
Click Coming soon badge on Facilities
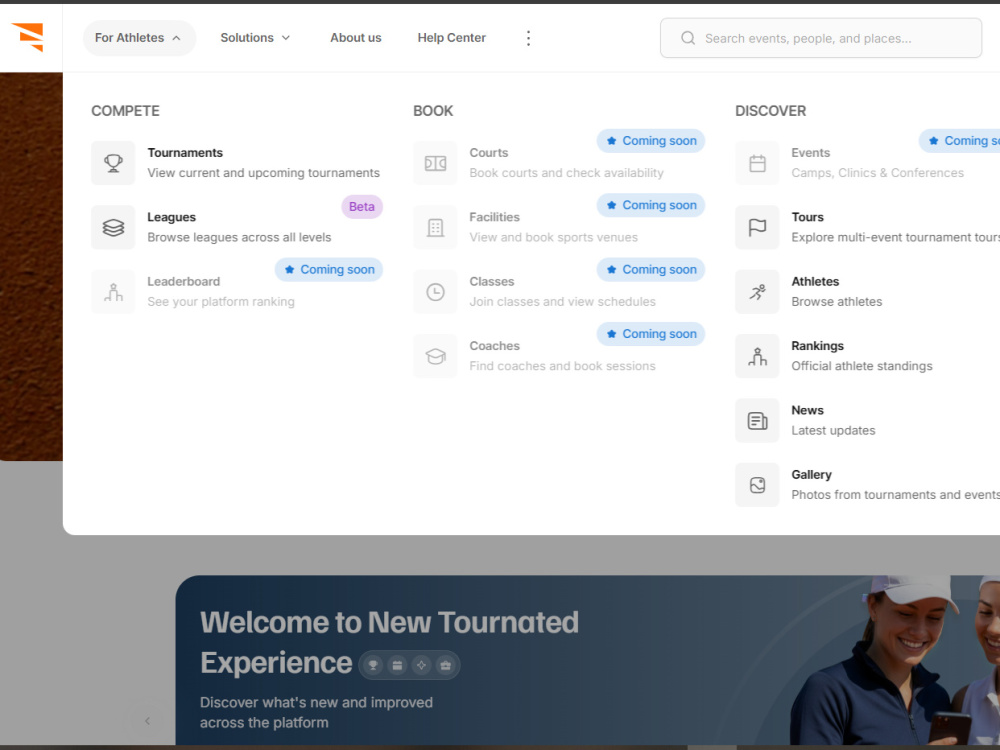[651, 205]
